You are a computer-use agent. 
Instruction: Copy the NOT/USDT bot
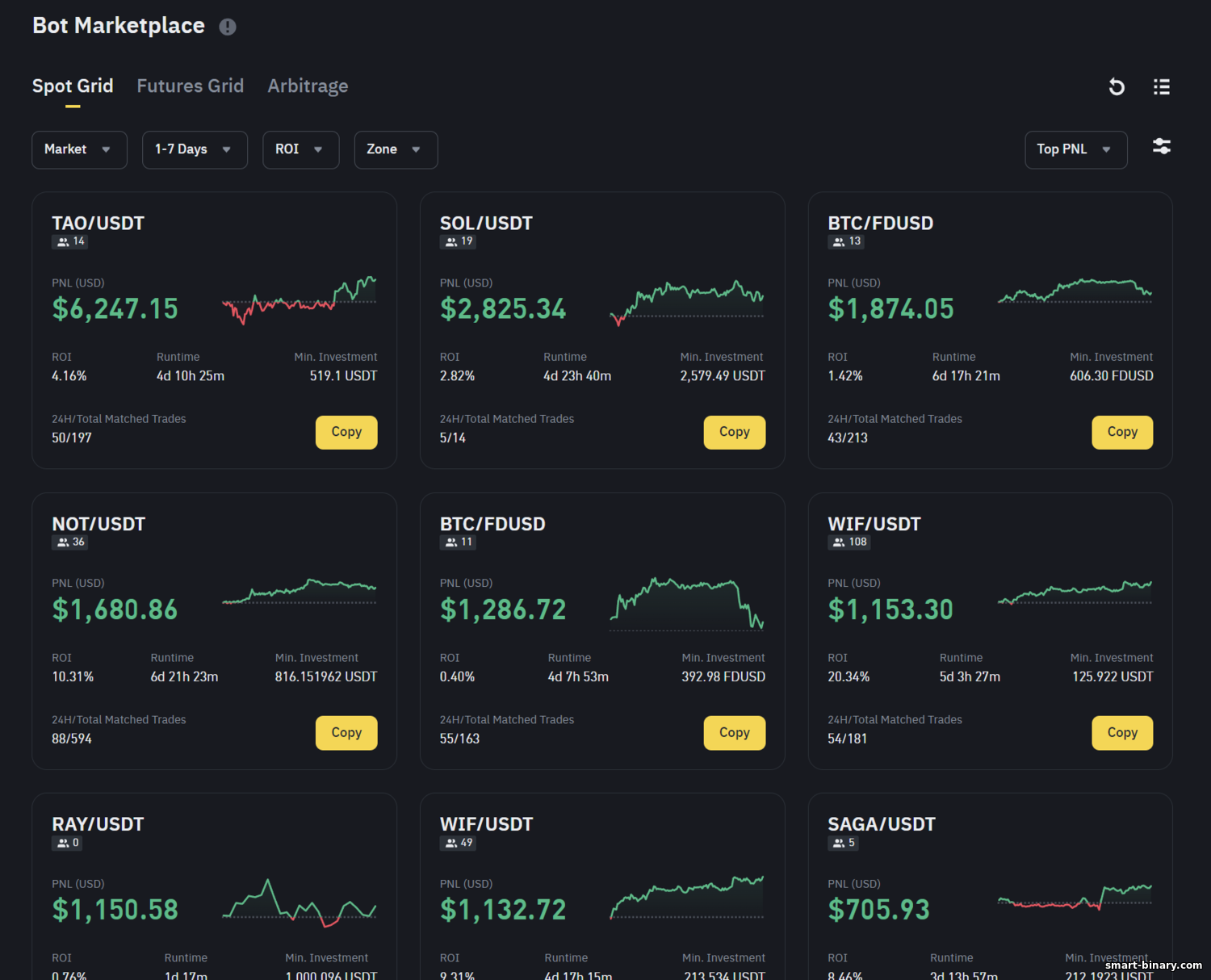346,733
